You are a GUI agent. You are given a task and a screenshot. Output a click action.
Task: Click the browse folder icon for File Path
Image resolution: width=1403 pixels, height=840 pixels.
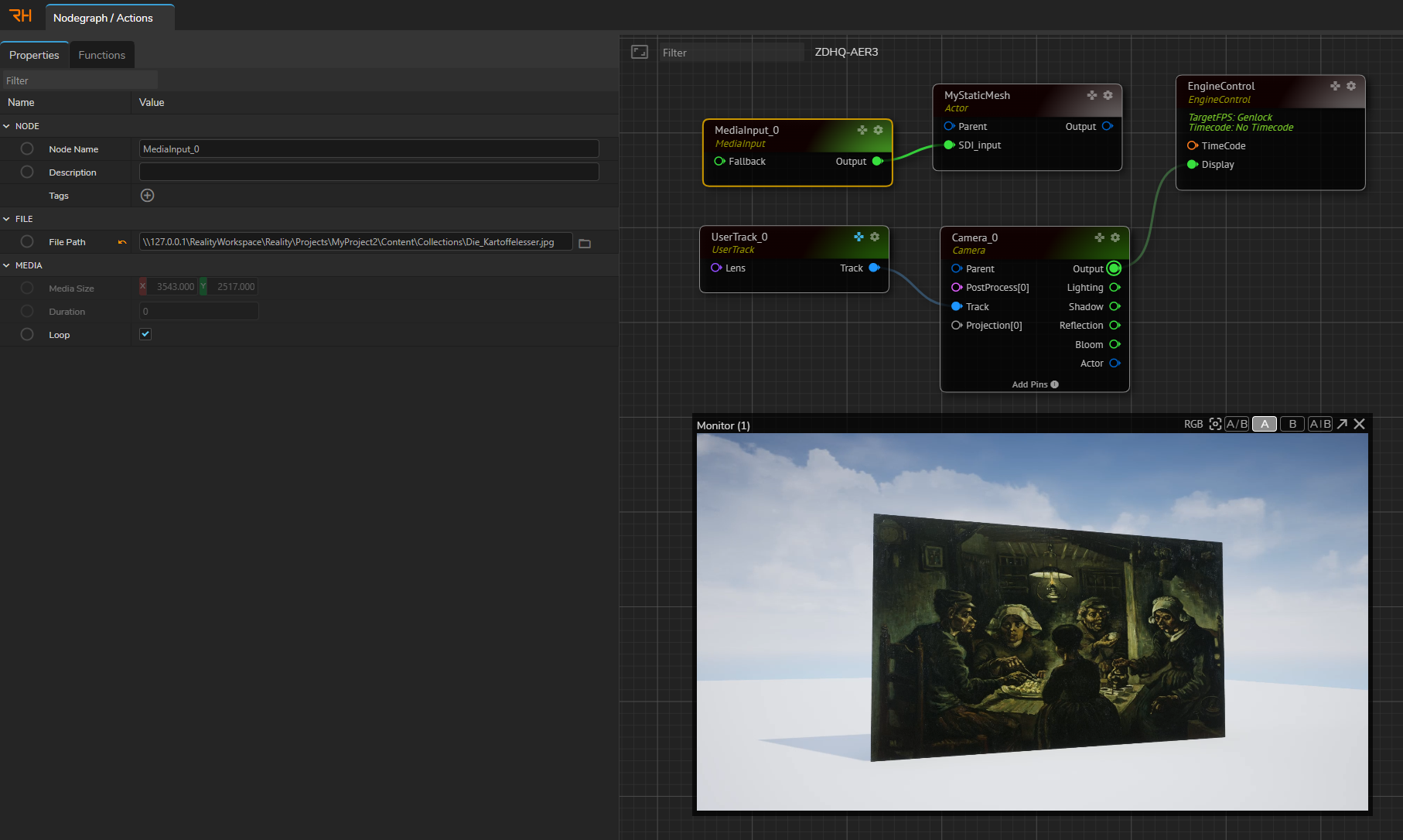[585, 243]
